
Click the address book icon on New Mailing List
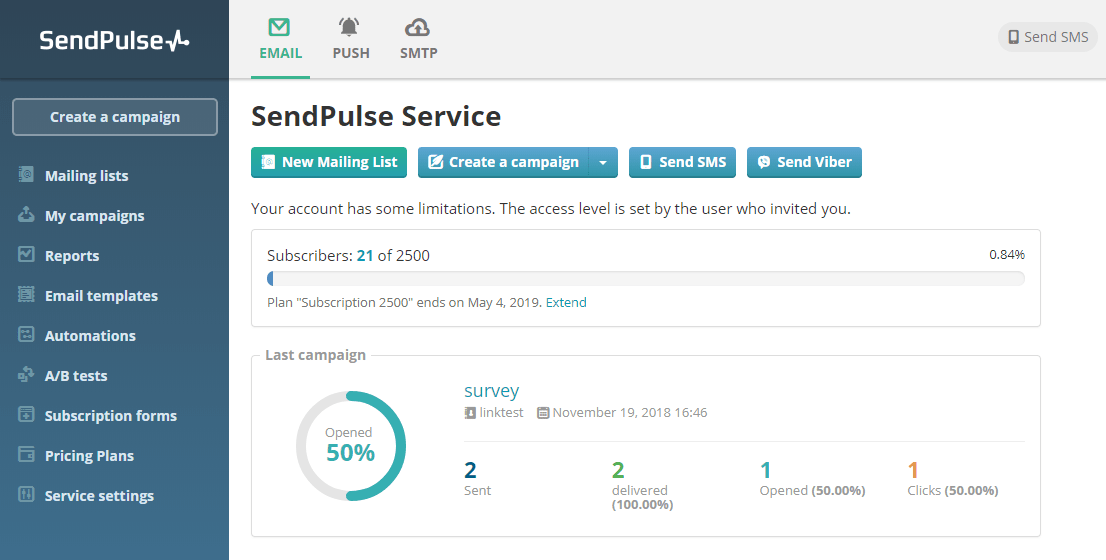coord(268,162)
